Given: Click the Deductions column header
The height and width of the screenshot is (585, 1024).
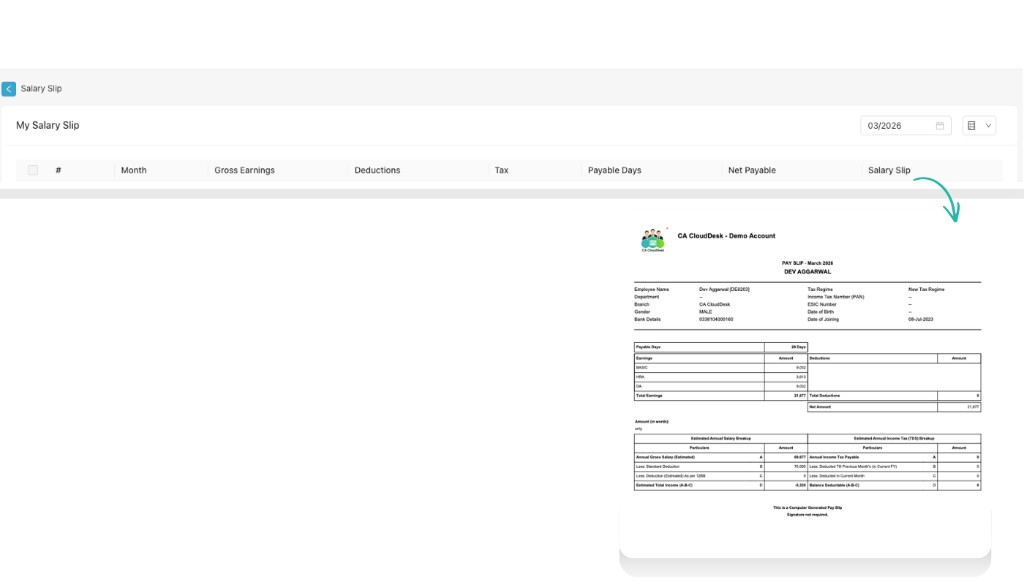Looking at the screenshot, I should [x=377, y=170].
